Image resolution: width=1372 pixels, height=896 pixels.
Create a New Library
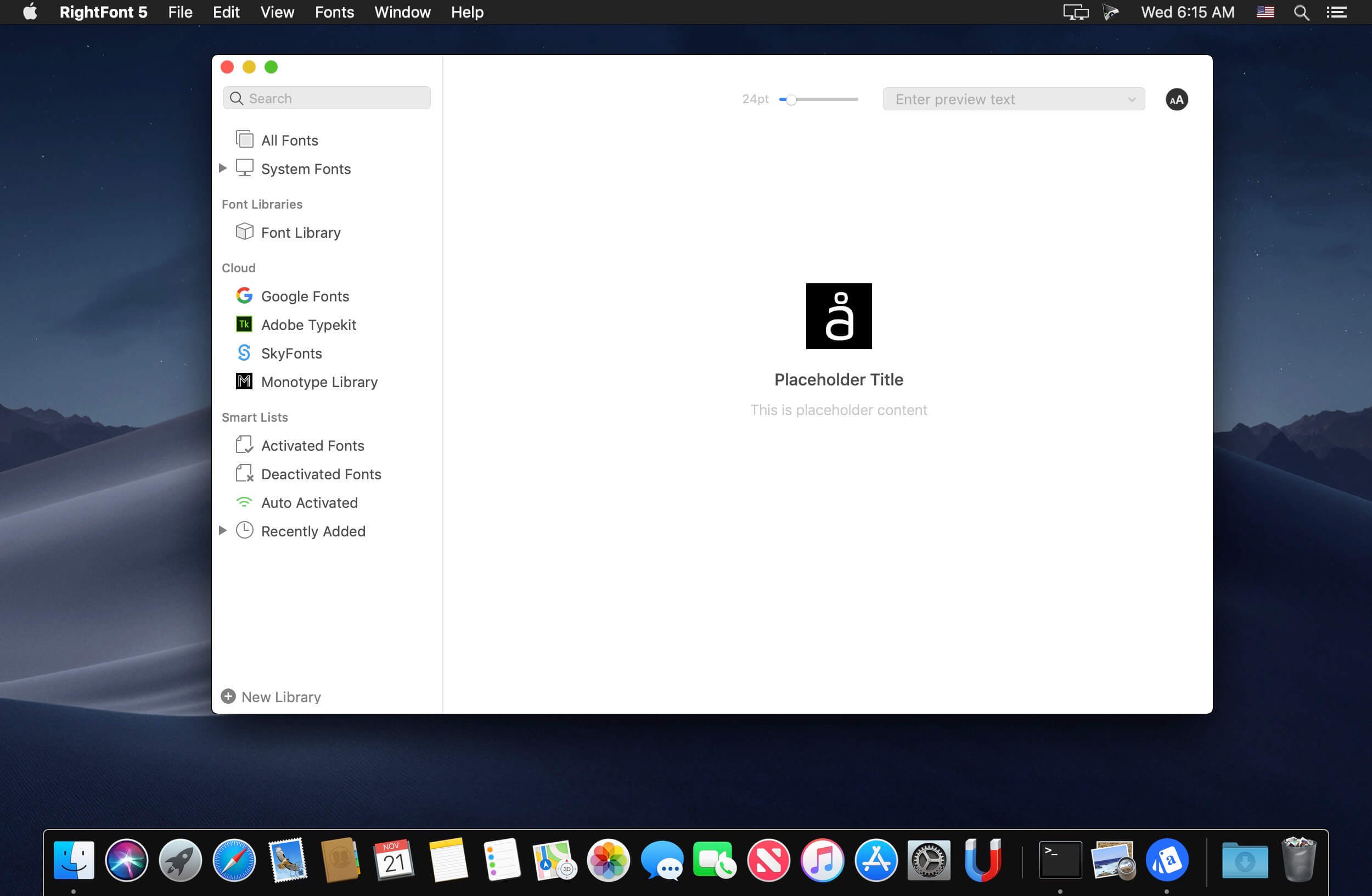[271, 697]
